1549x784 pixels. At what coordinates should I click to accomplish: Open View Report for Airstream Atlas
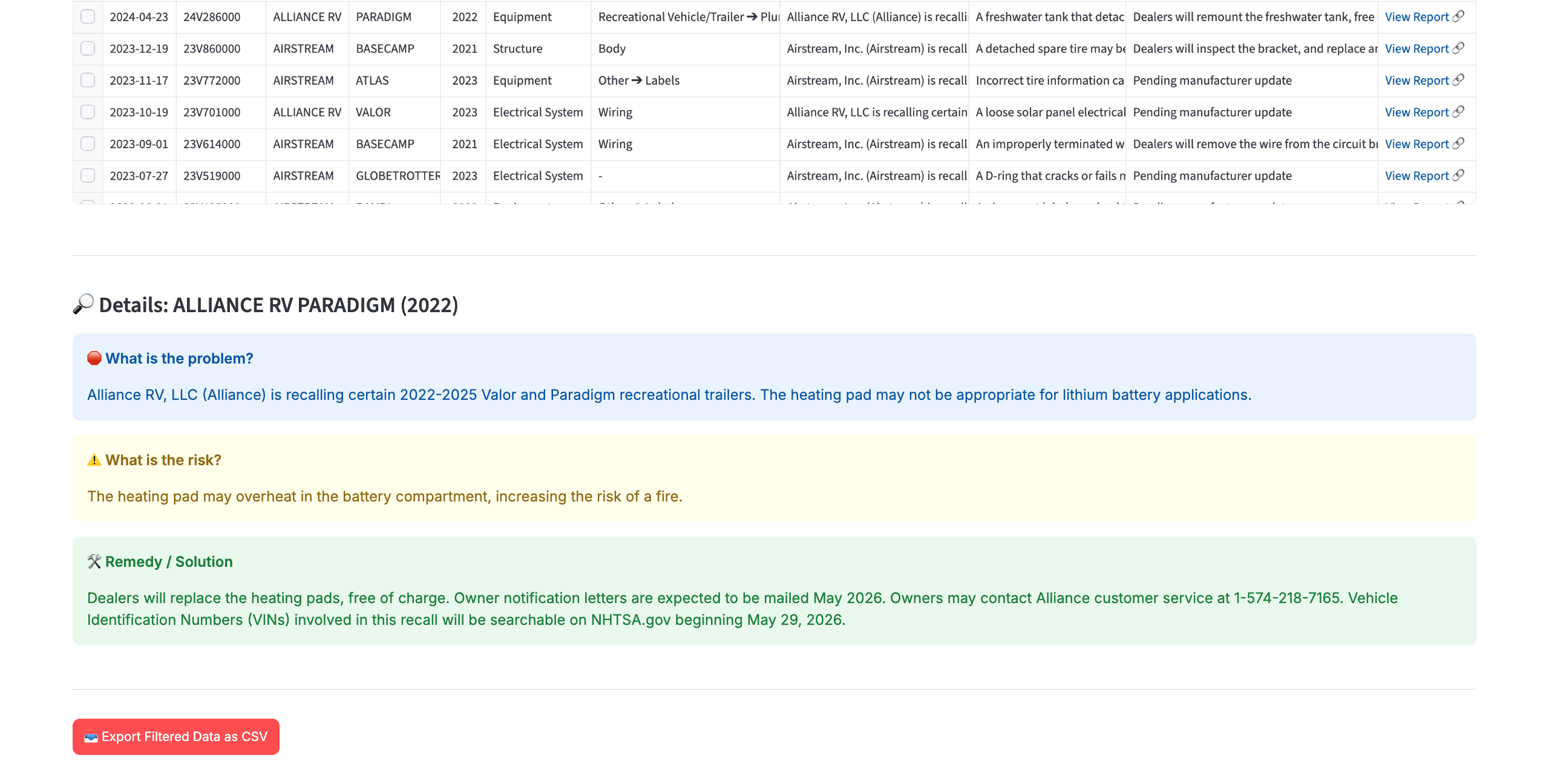pyautogui.click(x=1416, y=80)
